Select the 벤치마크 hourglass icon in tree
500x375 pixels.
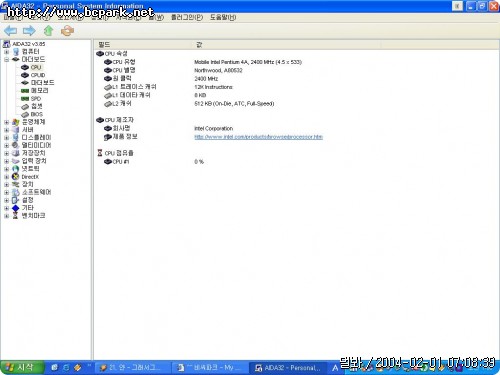[x=16, y=216]
